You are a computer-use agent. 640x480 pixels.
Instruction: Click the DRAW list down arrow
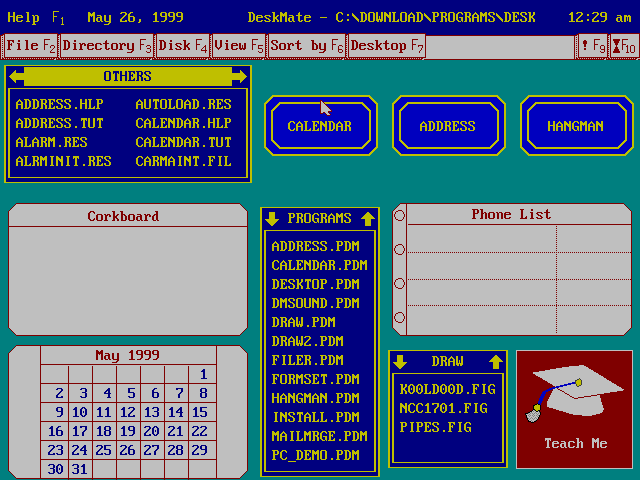click(400, 361)
